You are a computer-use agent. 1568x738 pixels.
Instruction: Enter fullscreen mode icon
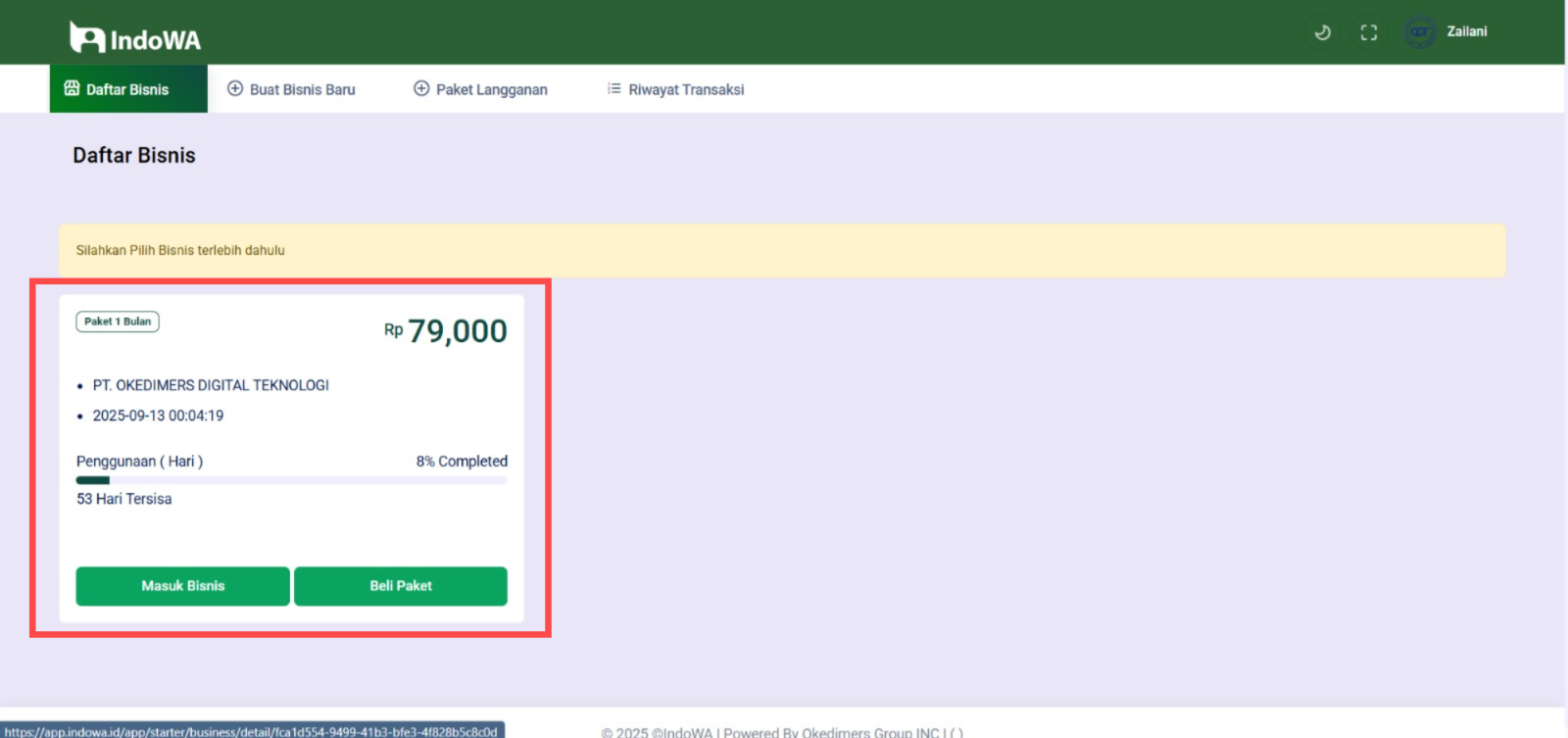click(x=1369, y=32)
